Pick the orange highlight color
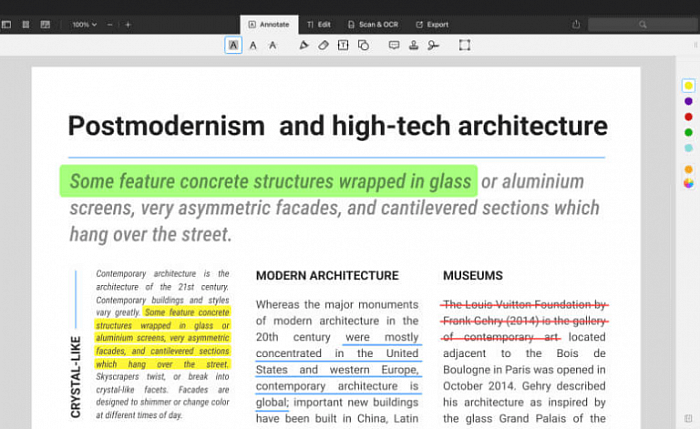Image resolution: width=700 pixels, height=429 pixels. tap(688, 169)
